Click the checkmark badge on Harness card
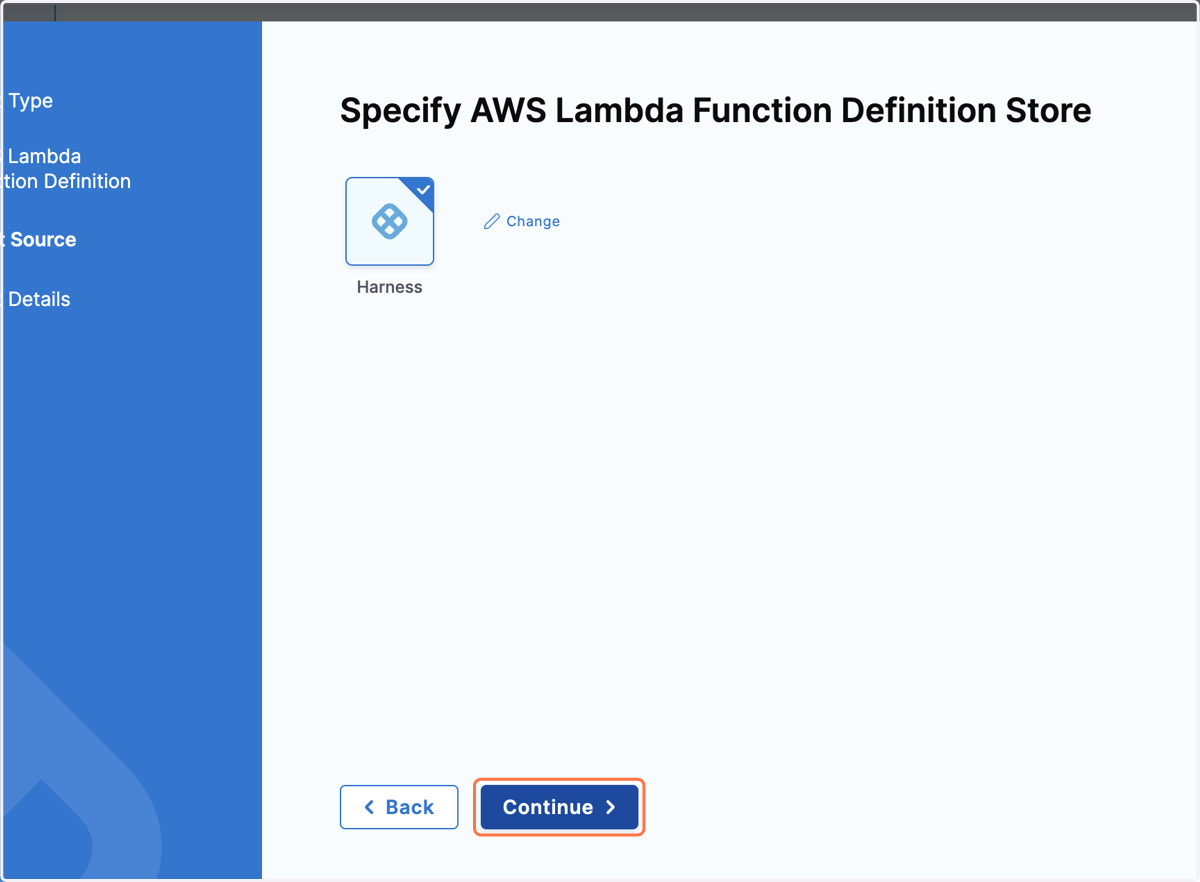 tap(423, 189)
